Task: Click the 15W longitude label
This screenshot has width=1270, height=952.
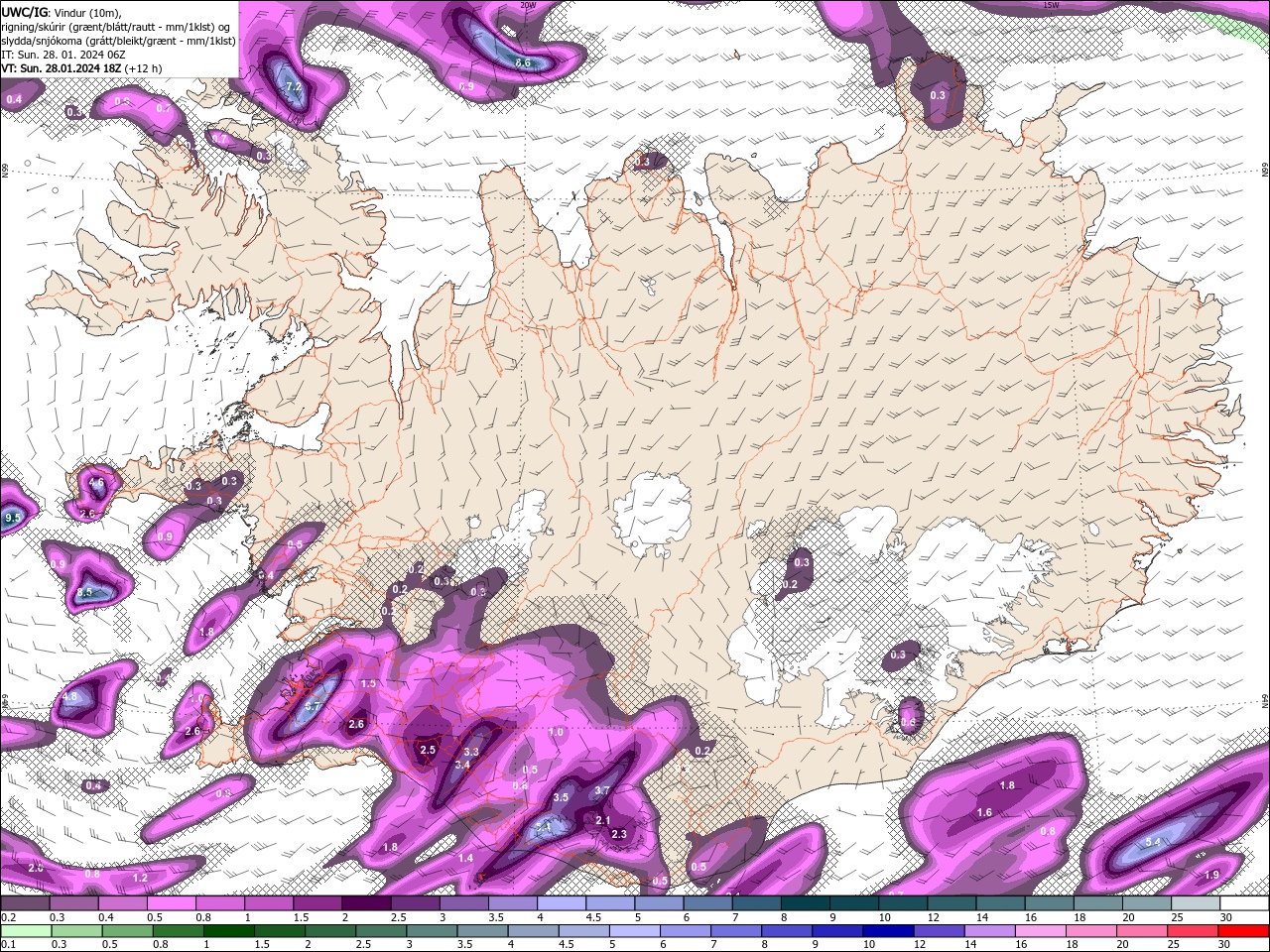Action: pyautogui.click(x=1052, y=5)
